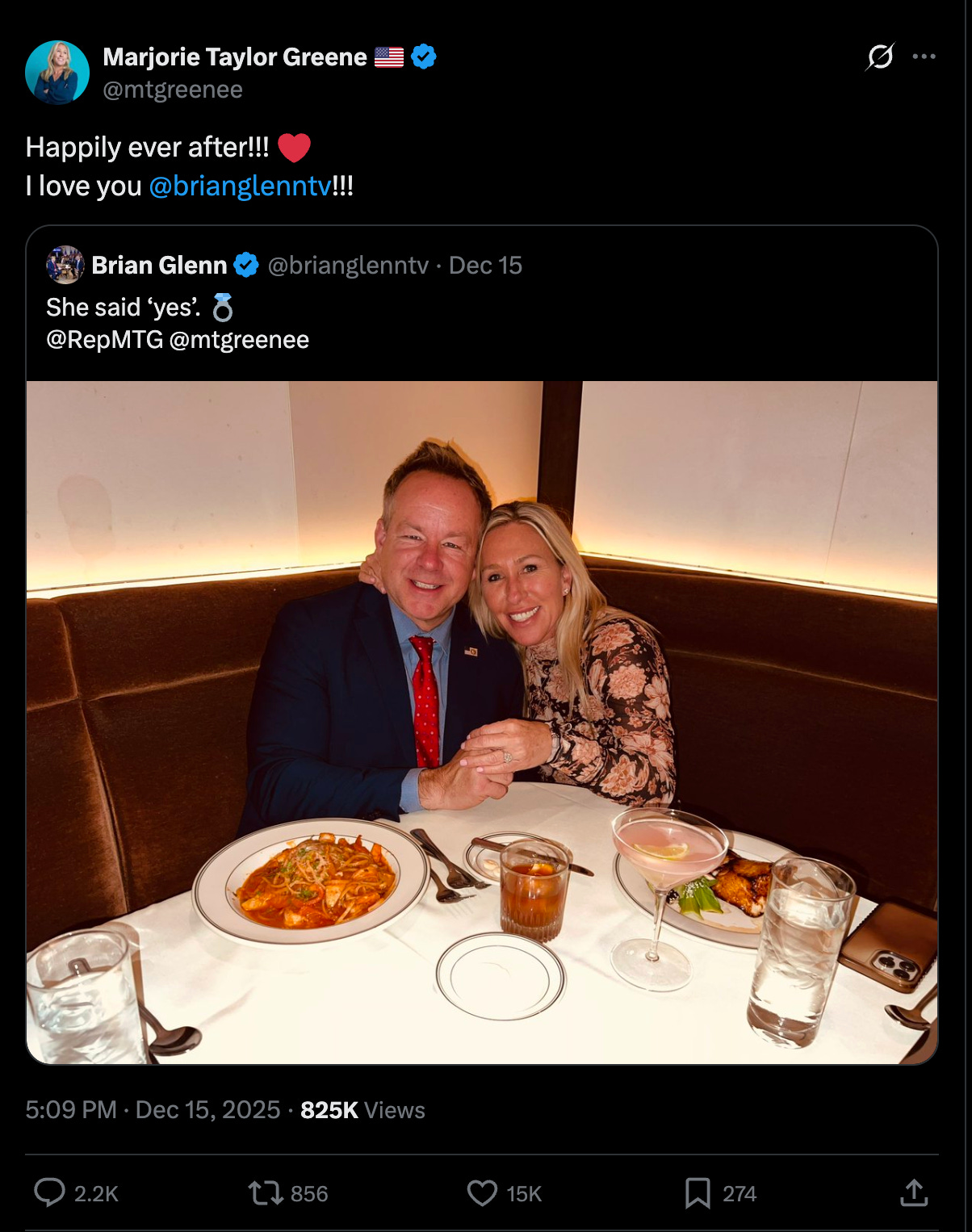972x1232 pixels.
Task: Open the more options ellipsis menu
Action: coord(926,57)
